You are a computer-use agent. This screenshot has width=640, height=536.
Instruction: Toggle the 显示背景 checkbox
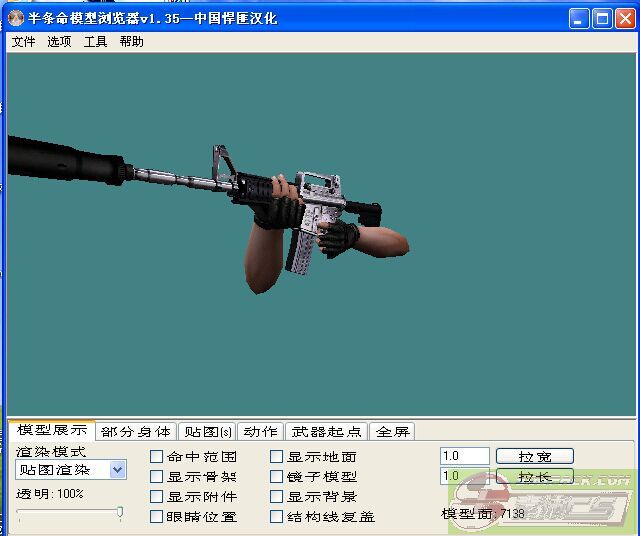(x=277, y=497)
